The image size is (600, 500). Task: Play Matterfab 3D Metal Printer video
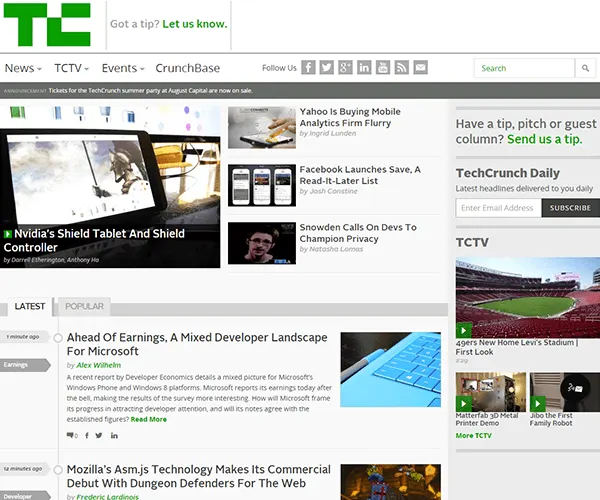click(463, 404)
